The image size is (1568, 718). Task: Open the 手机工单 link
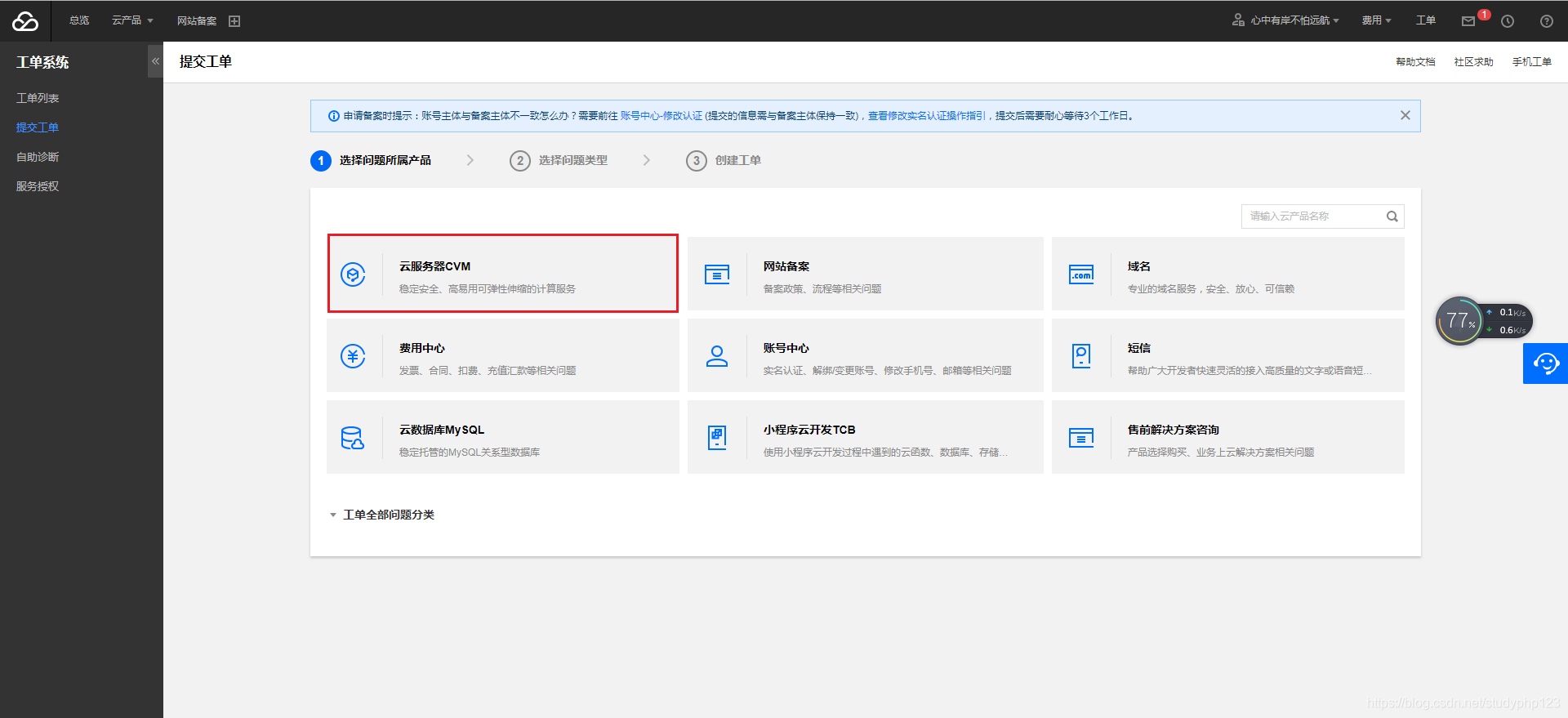[x=1532, y=62]
